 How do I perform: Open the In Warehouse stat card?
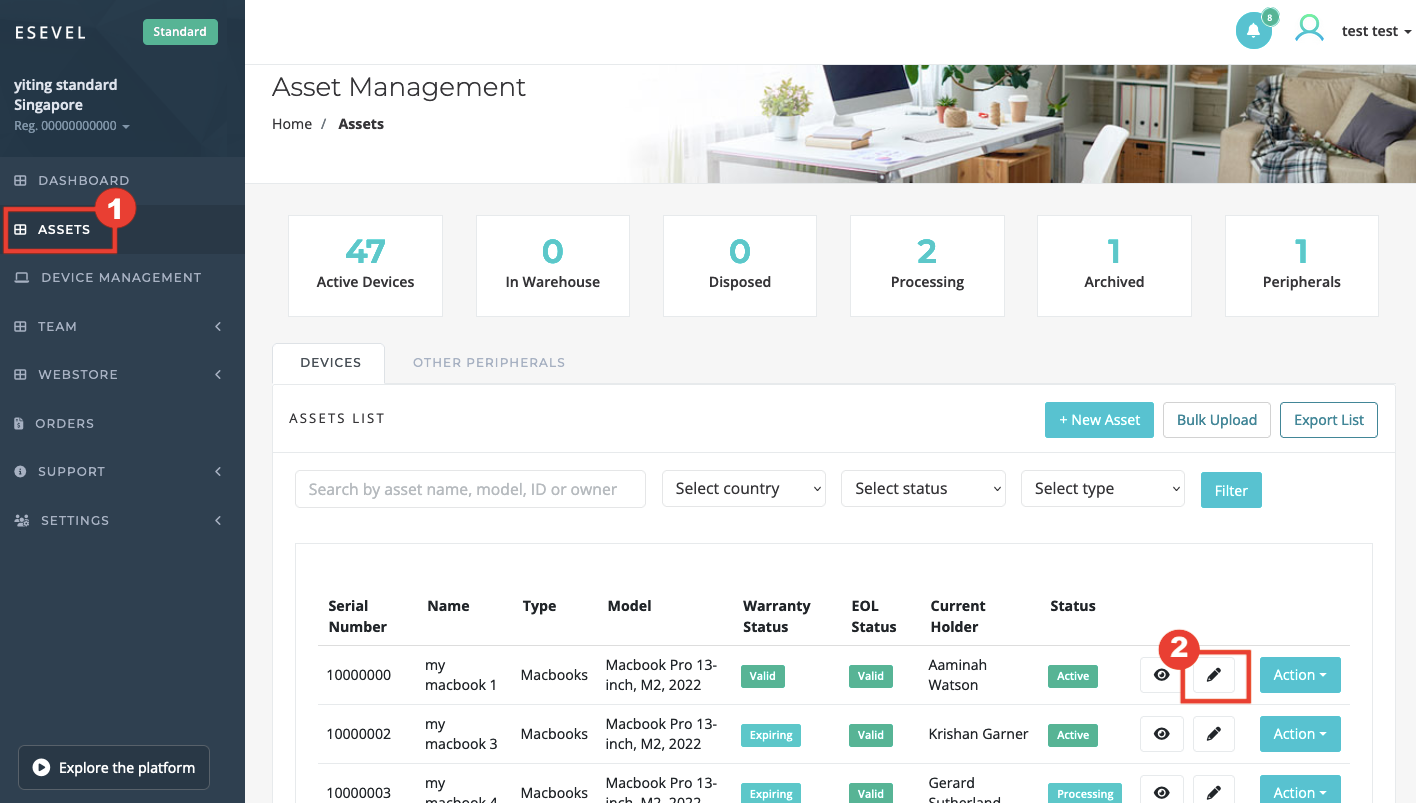[x=553, y=266]
